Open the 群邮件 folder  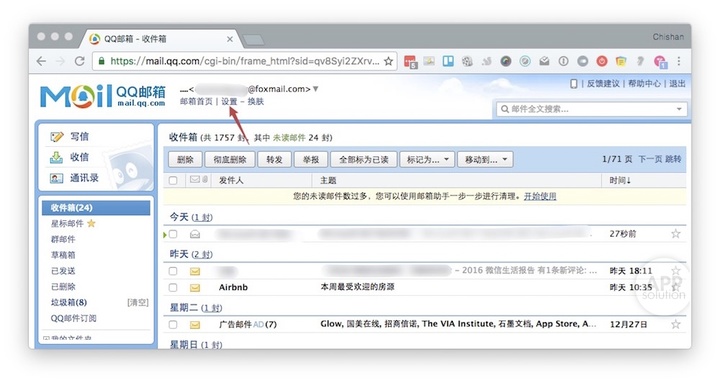click(63, 239)
